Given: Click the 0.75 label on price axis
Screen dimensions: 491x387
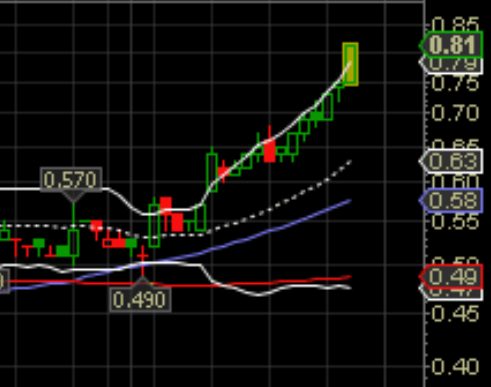Looking at the screenshot, I should tap(455, 83).
